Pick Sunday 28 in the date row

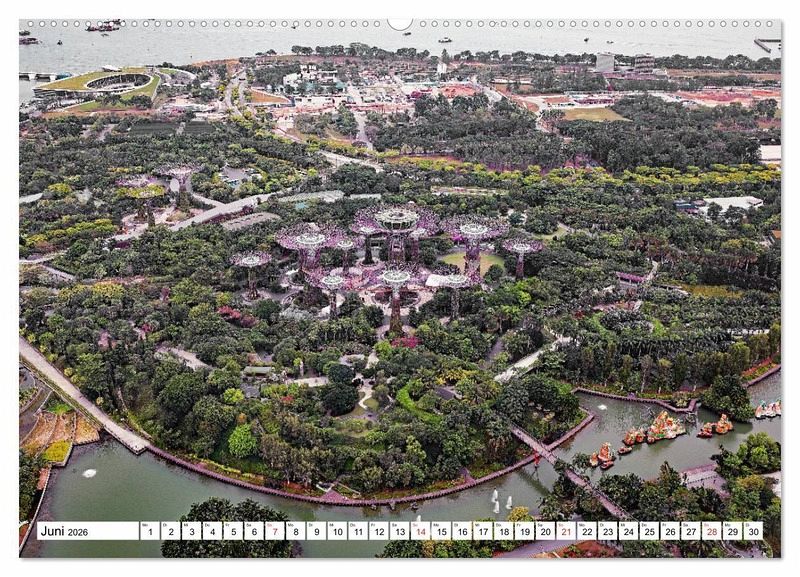coord(711,532)
